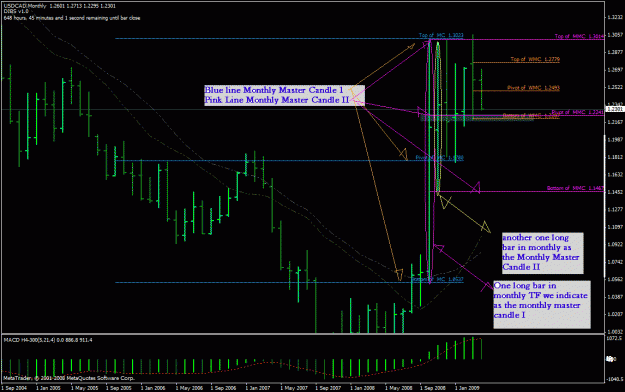Image resolution: width=625 pixels, height=392 pixels.
Task: Select the 'Top of MMC' pink line label
Action: point(580,36)
